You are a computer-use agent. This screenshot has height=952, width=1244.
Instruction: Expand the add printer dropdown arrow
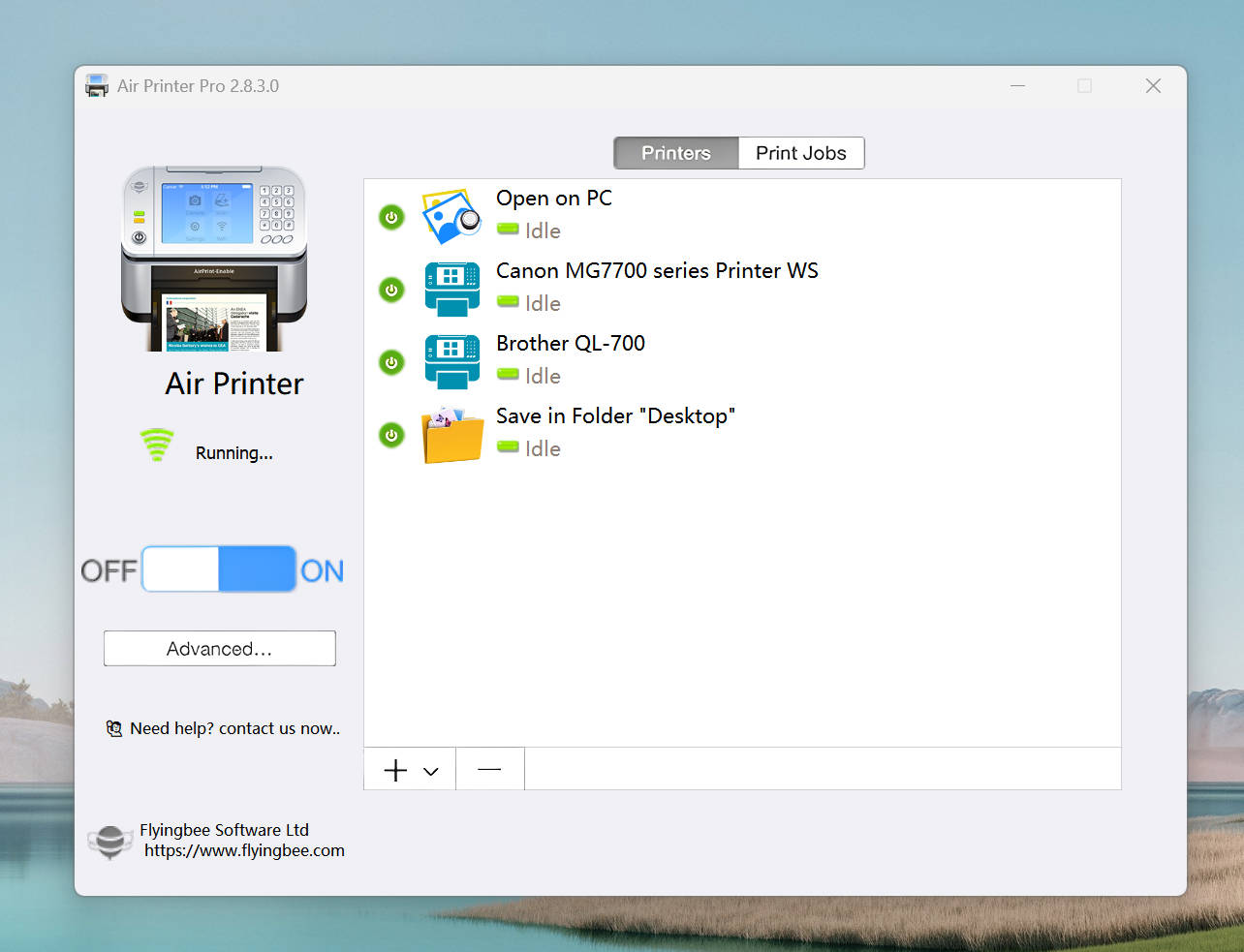click(431, 771)
